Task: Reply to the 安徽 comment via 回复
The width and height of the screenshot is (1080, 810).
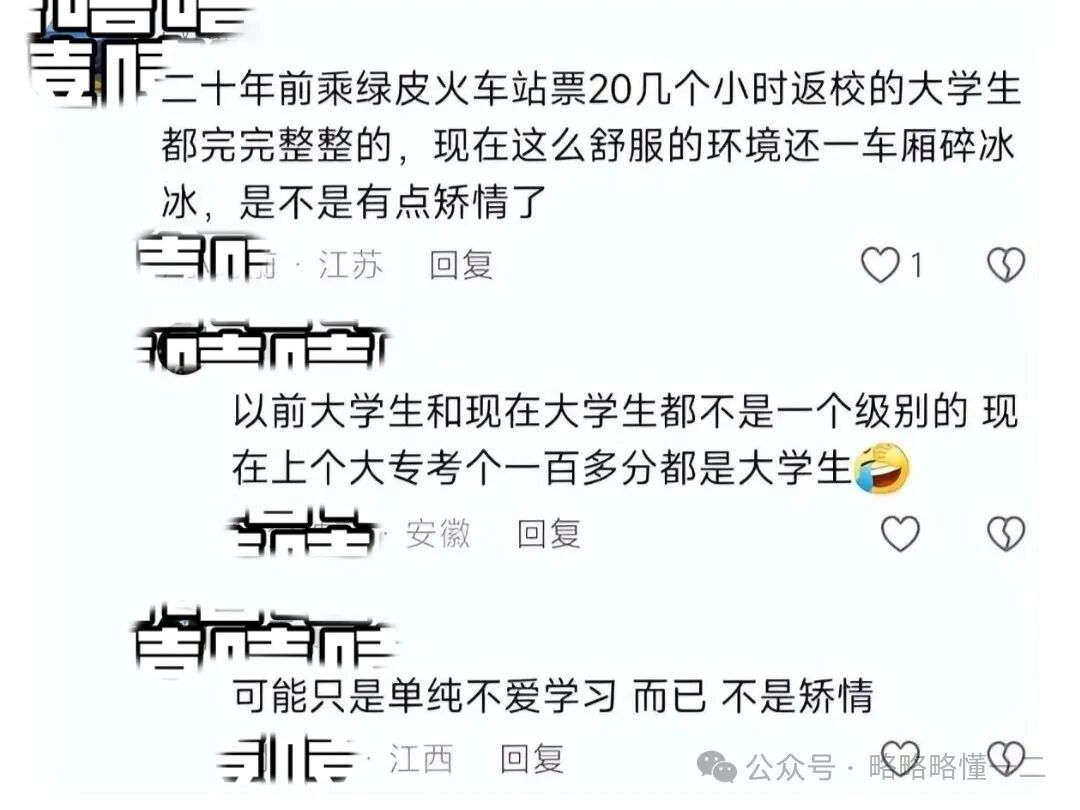Action: pos(549,534)
